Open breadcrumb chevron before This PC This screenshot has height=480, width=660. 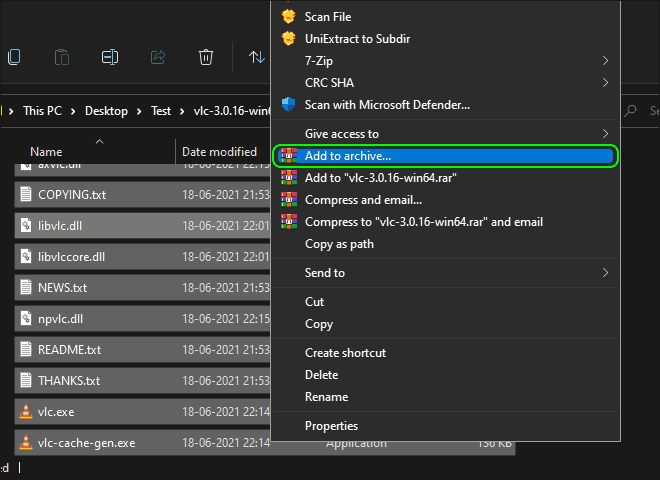[11, 111]
